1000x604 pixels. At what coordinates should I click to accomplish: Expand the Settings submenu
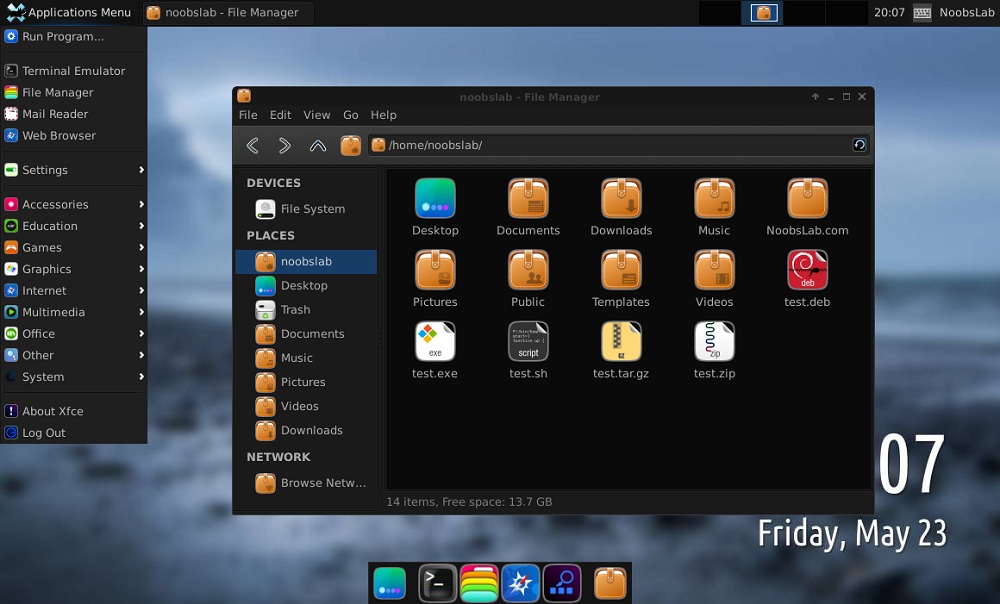tap(74, 170)
